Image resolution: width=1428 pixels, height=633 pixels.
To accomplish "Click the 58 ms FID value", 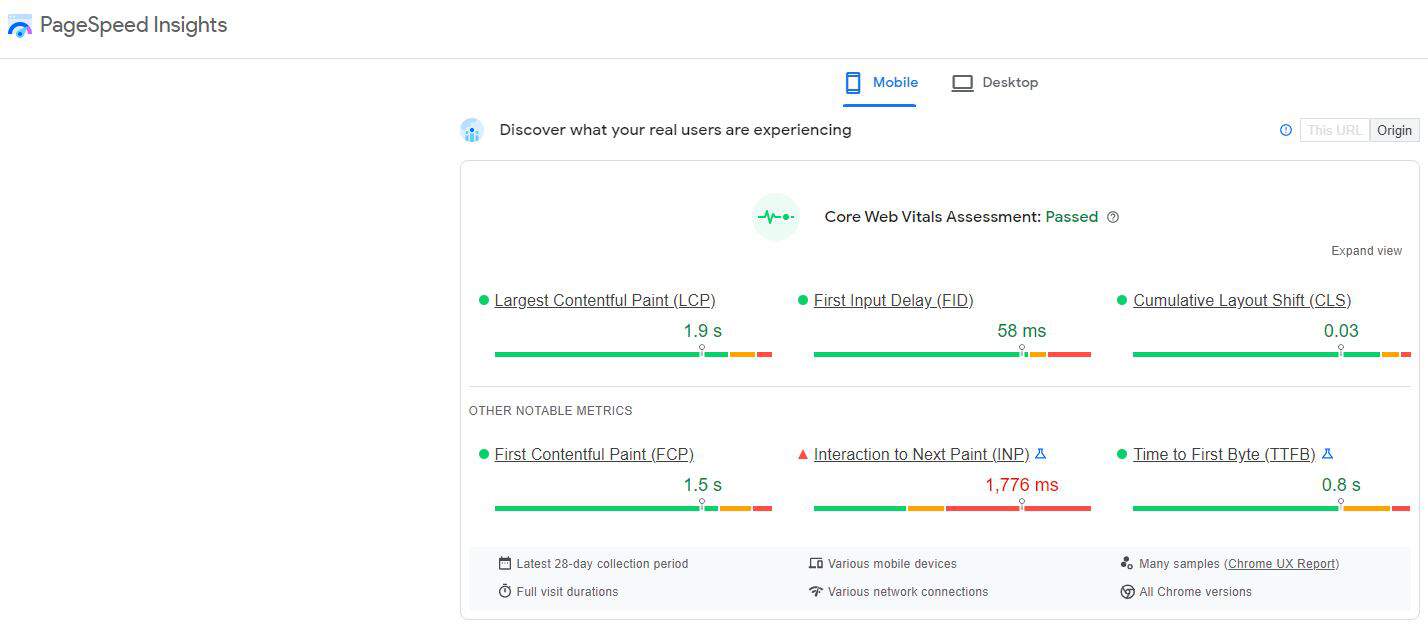I will click(x=1021, y=331).
